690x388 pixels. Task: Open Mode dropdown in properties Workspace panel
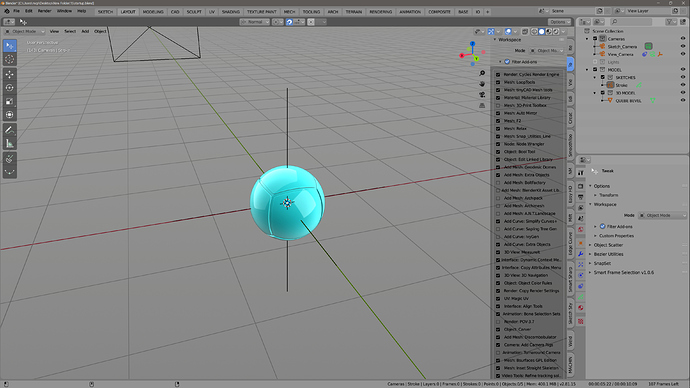pyautogui.click(x=662, y=216)
